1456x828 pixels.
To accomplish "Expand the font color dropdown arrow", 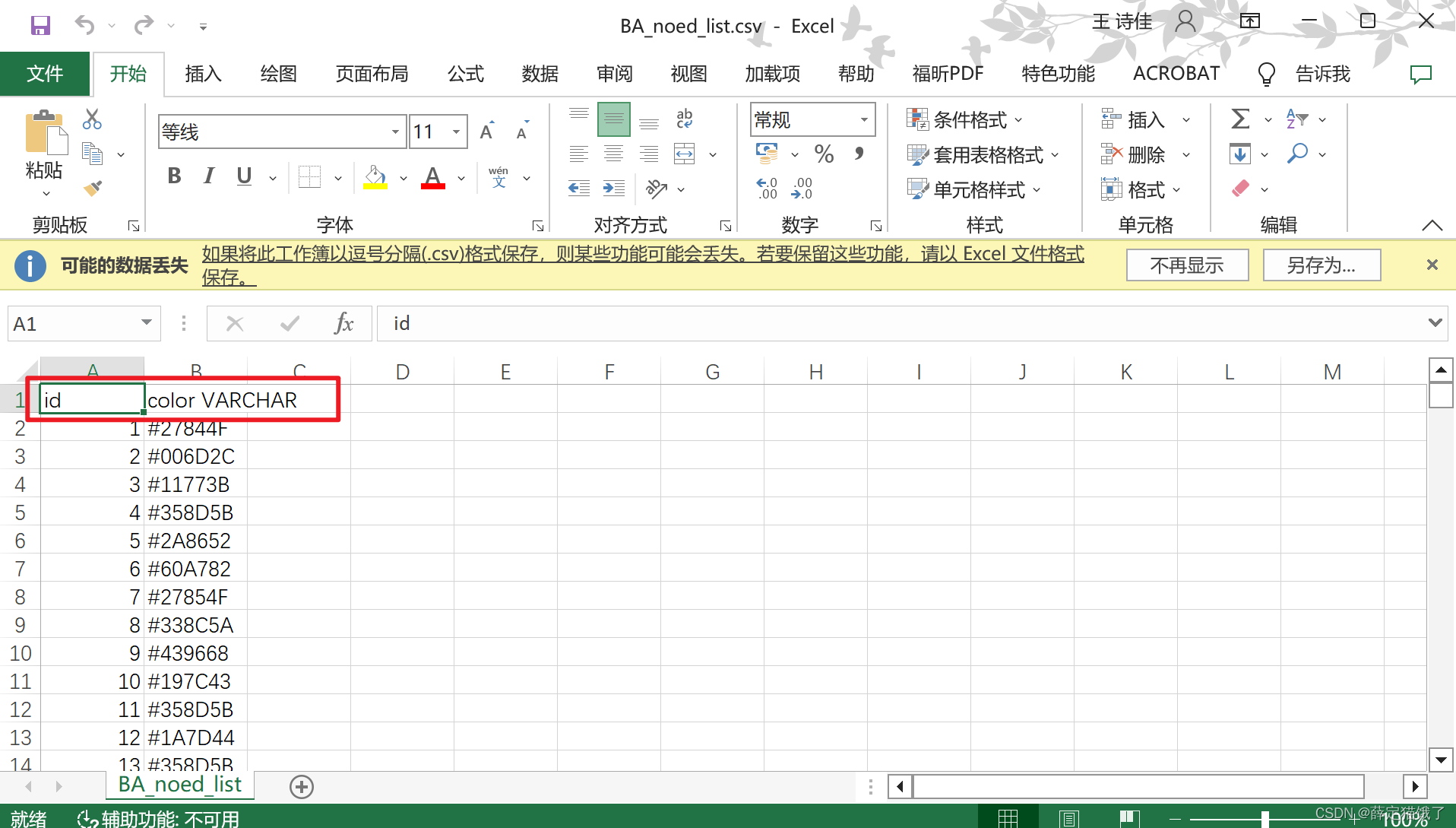I will click(x=461, y=176).
